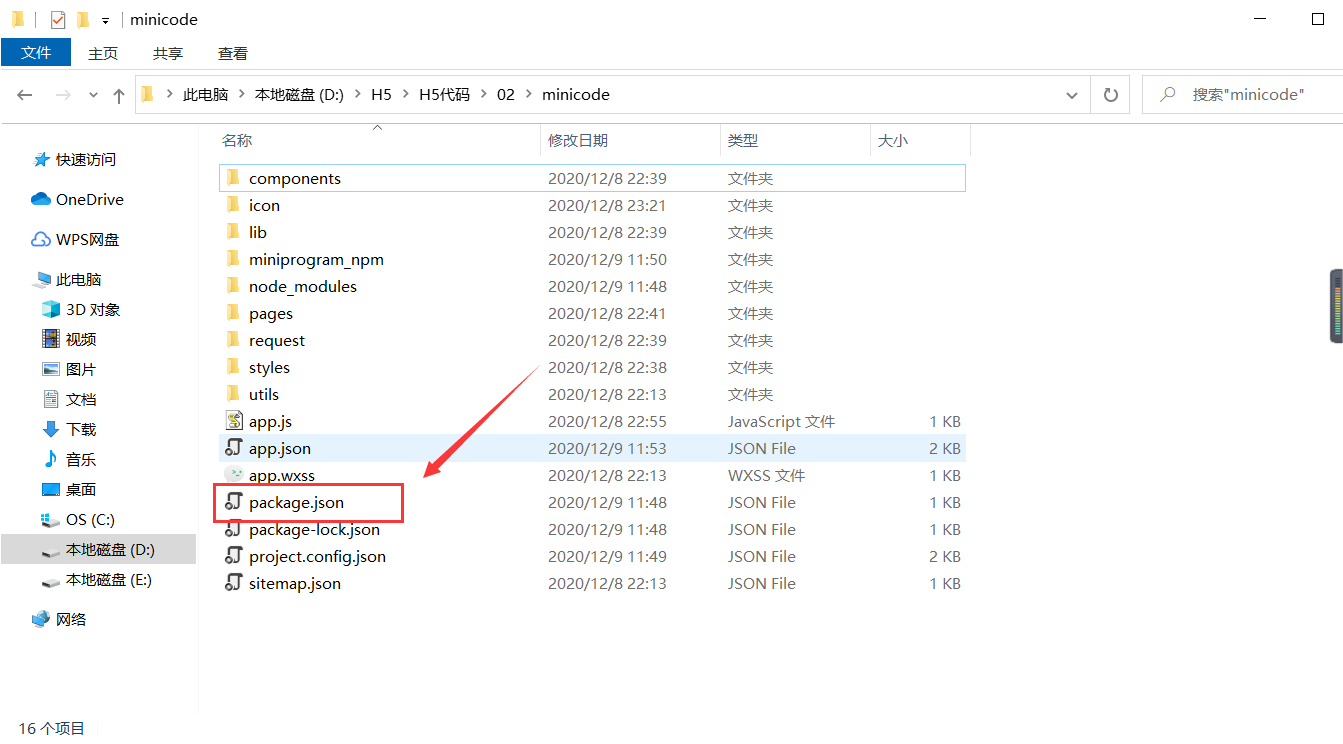This screenshot has width=1343, height=744.
Task: Open 桌面 in the sidebar
Action: pyautogui.click(x=81, y=490)
